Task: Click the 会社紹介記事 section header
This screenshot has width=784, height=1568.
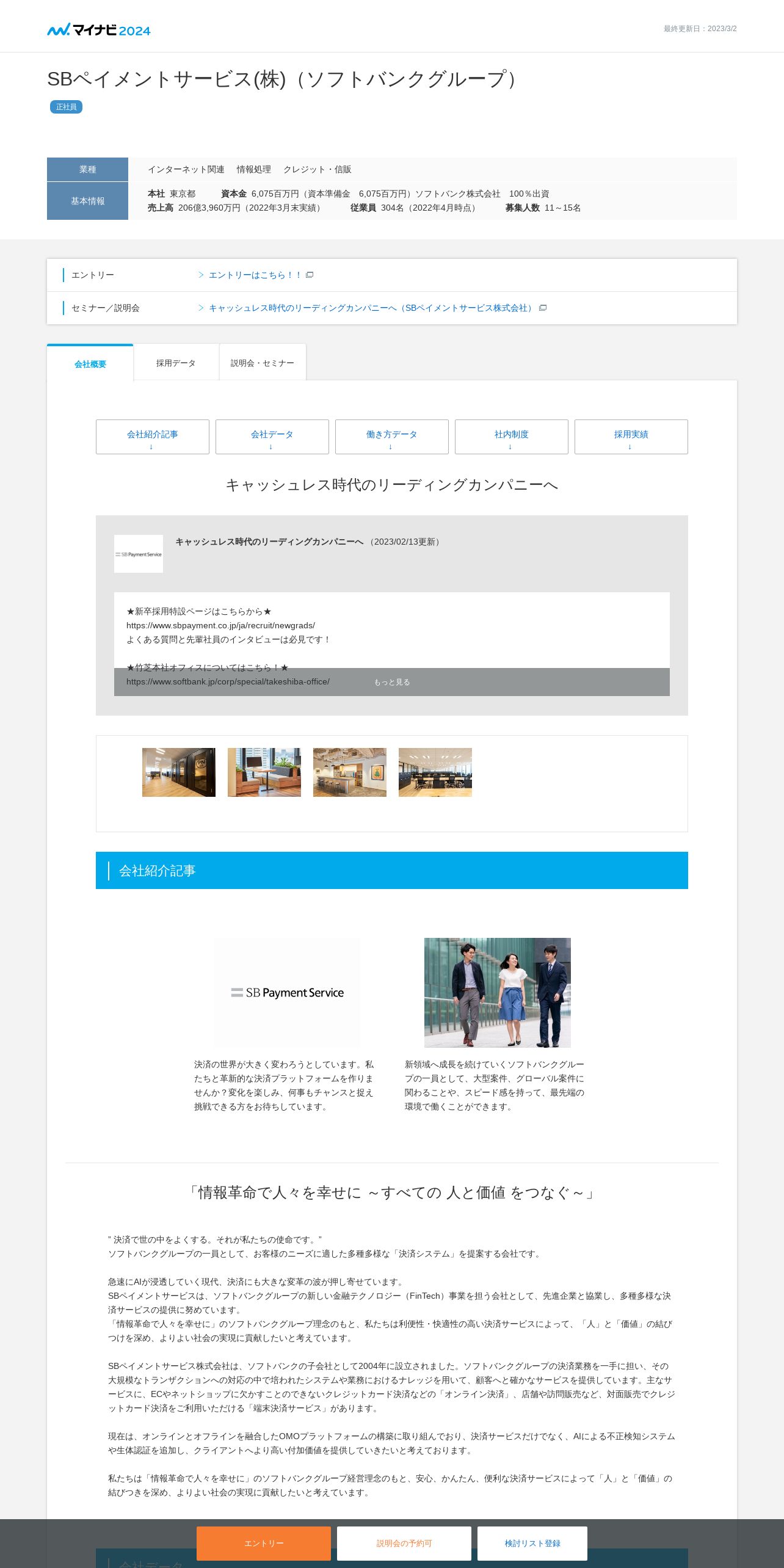Action: (x=392, y=870)
